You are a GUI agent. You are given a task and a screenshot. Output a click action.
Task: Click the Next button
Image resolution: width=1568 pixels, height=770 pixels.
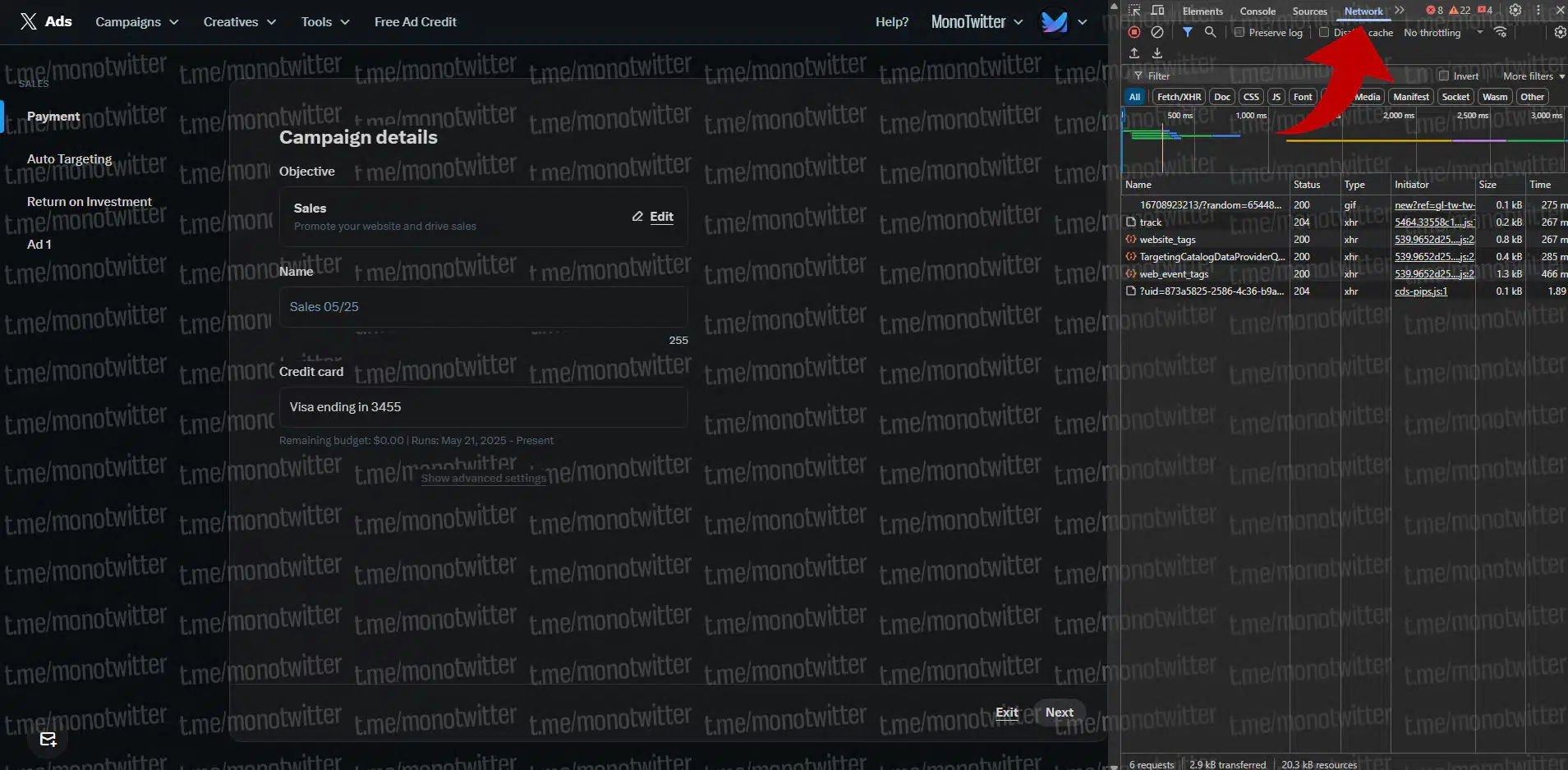pos(1060,713)
